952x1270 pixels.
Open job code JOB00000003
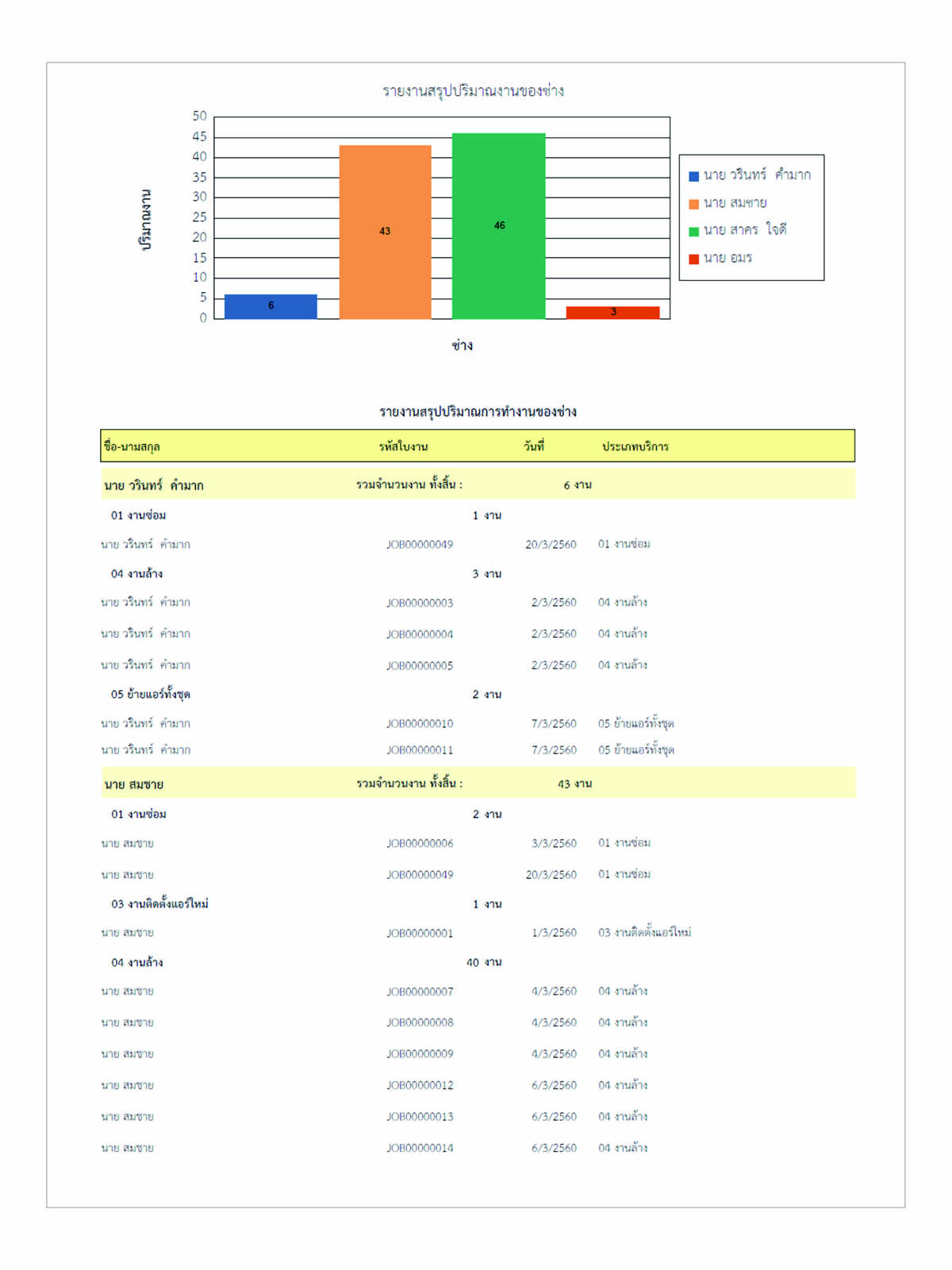(420, 603)
